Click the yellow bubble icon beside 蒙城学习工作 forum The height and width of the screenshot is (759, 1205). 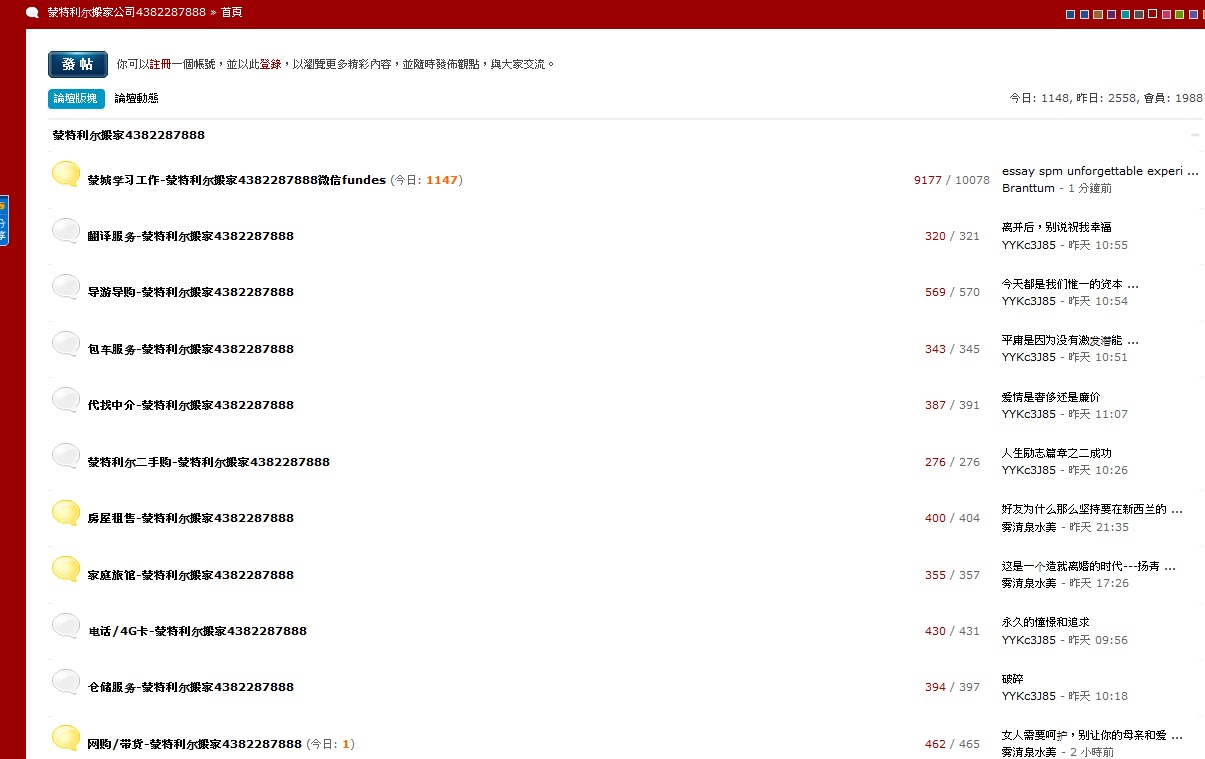pyautogui.click(x=66, y=174)
